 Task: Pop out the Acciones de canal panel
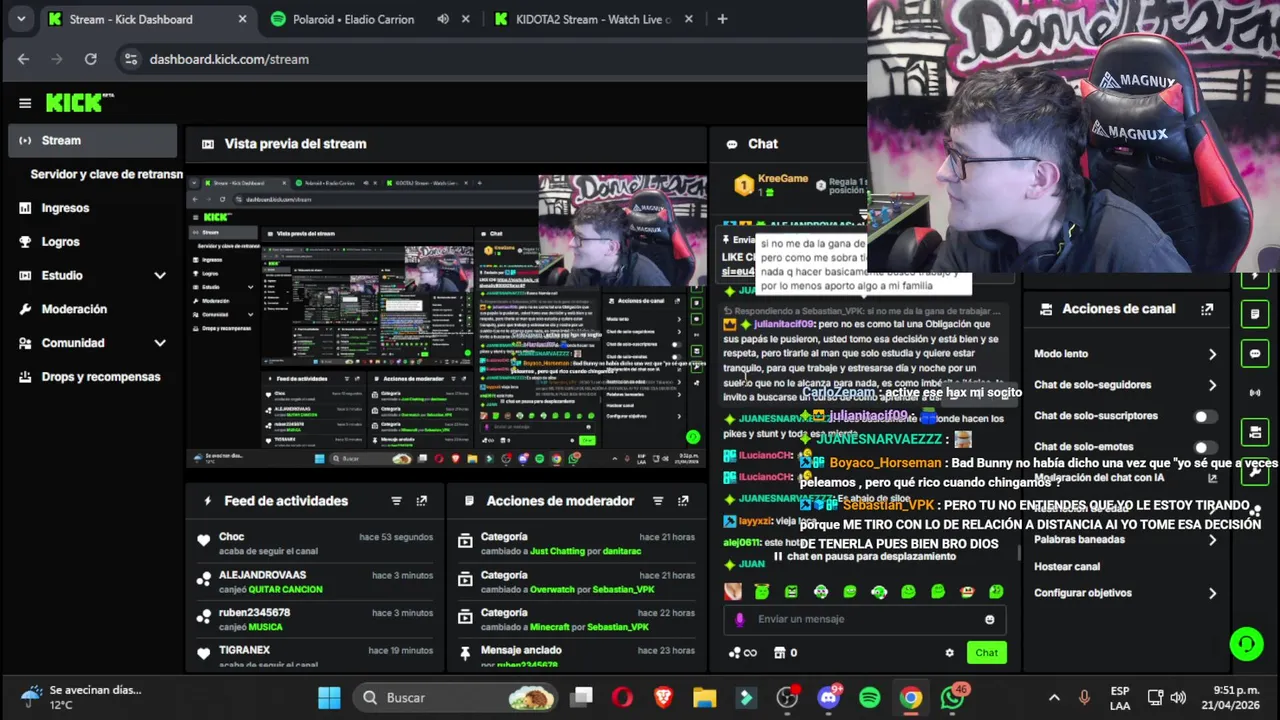pyautogui.click(x=1207, y=310)
